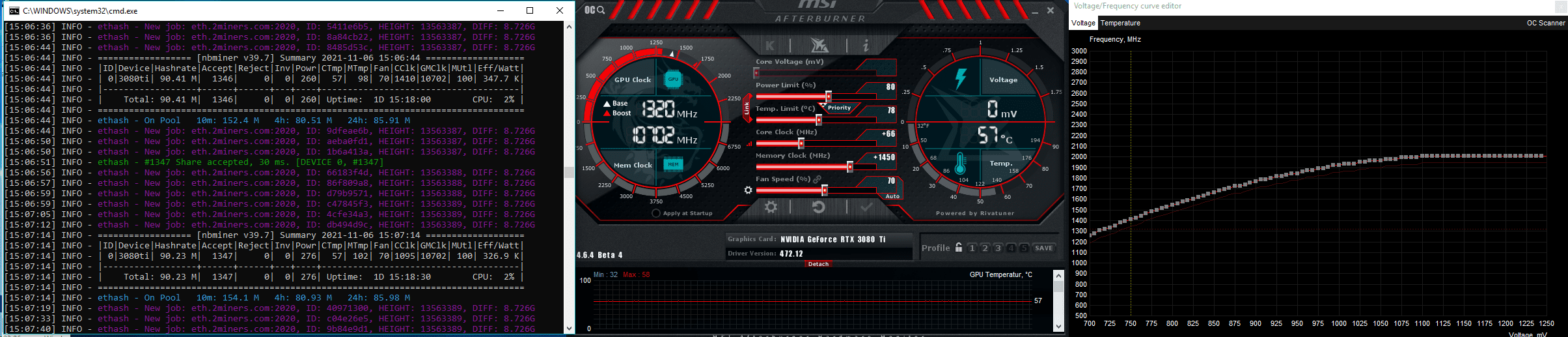This screenshot has height=337, width=1568.
Task: Click Detach to undock the hardware monitor
Action: [818, 264]
